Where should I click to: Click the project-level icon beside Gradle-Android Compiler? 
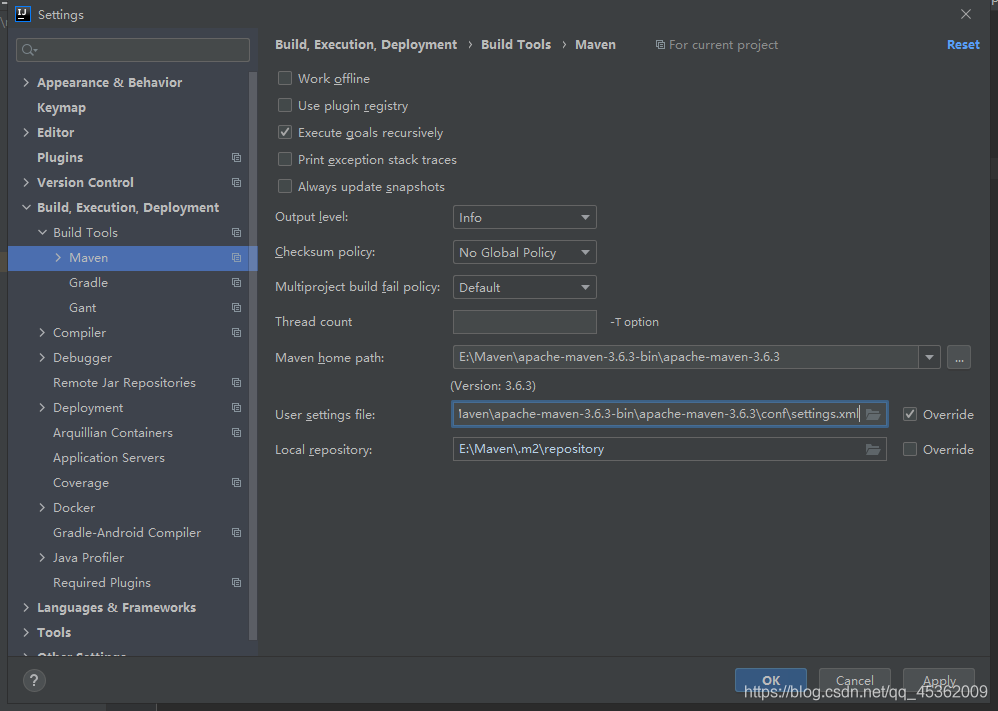tap(236, 533)
